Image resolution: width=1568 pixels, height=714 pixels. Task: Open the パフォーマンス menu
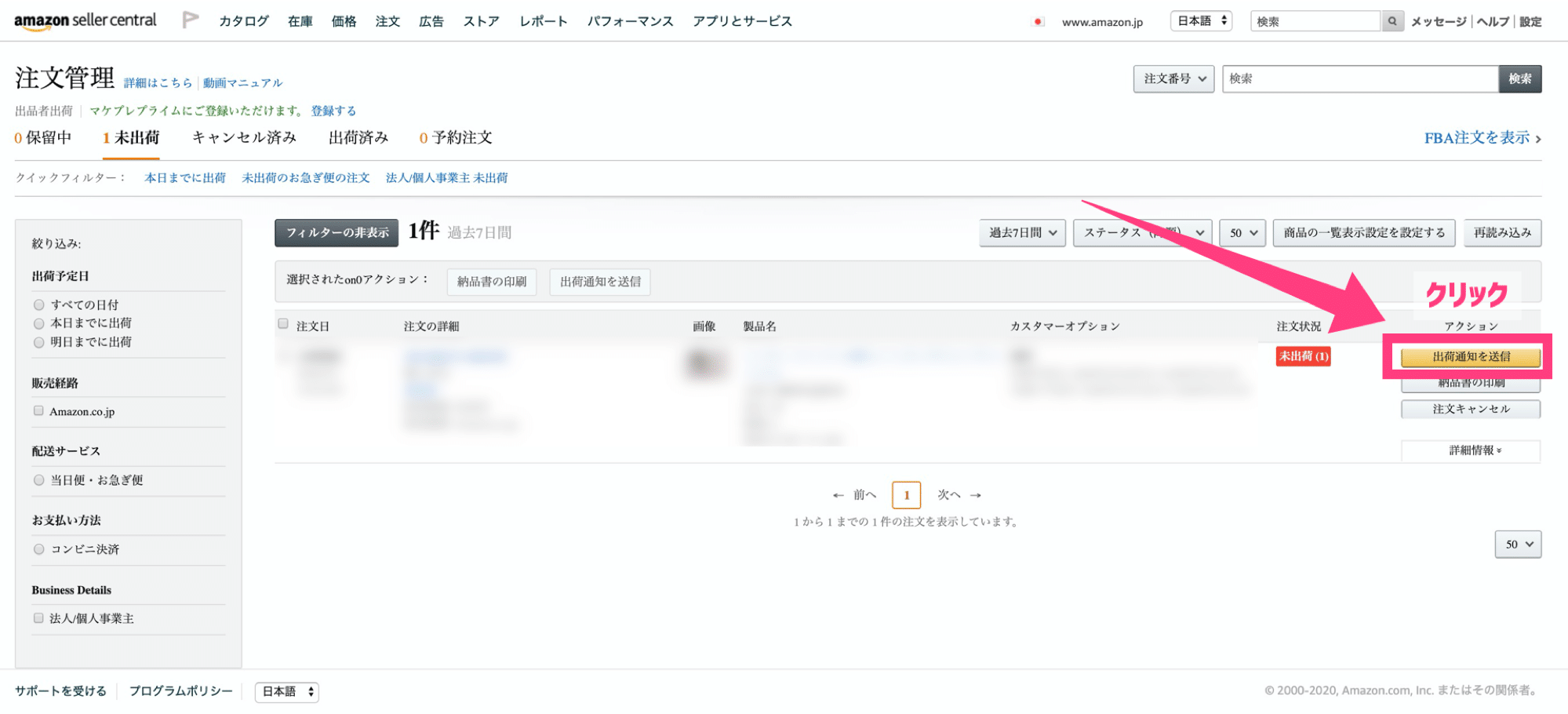click(631, 21)
